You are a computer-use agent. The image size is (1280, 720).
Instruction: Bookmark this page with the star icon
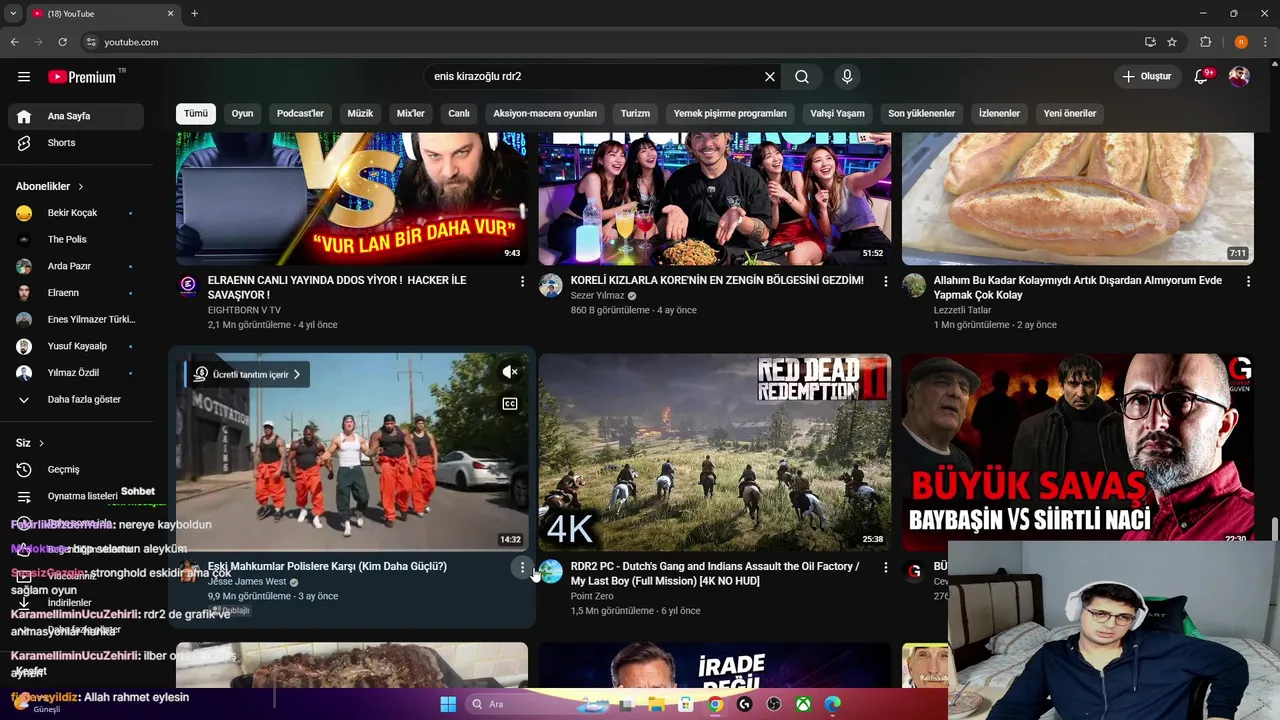1172,42
